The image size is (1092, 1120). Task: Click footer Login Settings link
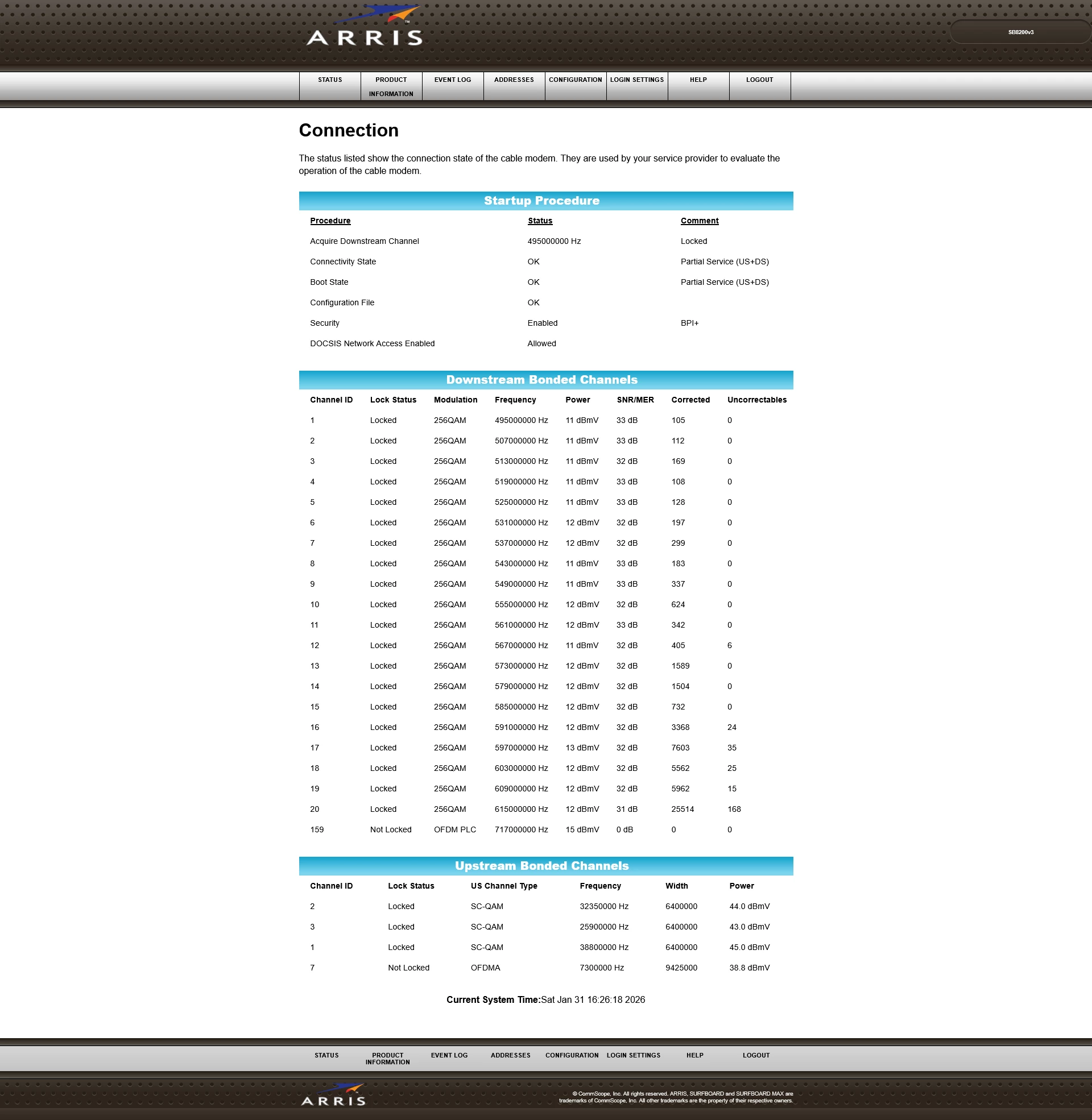(633, 1055)
